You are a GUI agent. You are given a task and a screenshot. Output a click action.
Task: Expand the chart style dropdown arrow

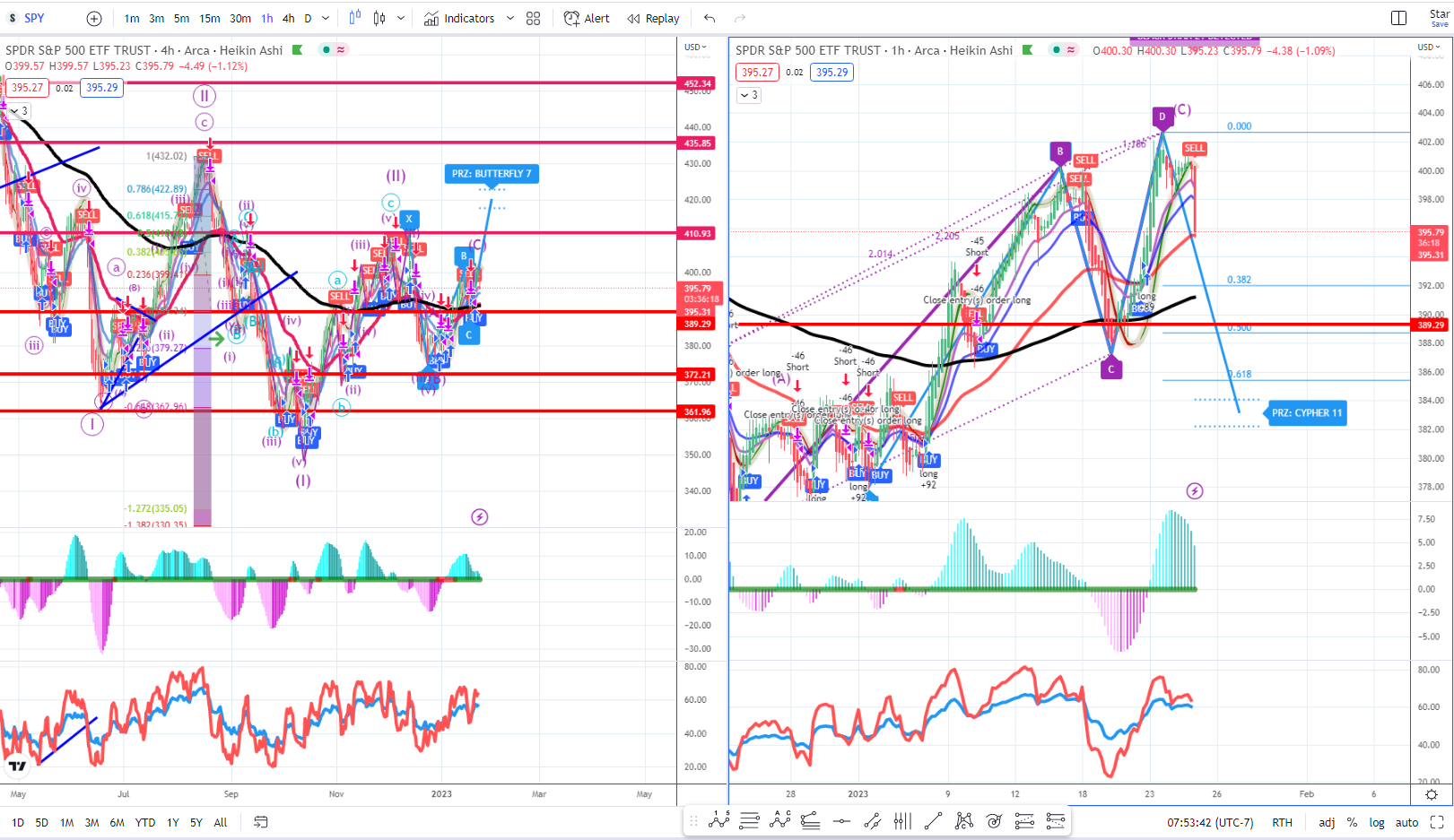(x=401, y=18)
